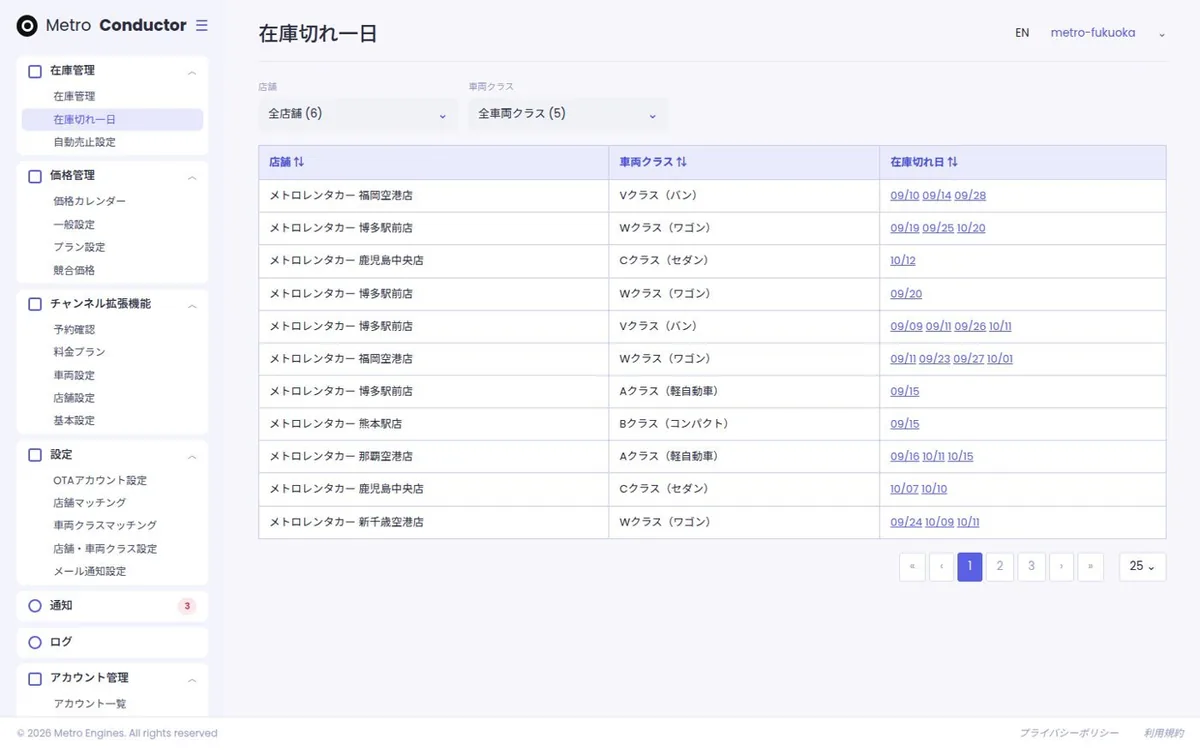This screenshot has width=1200, height=750.
Task: Go to page 2
Action: point(1000,567)
